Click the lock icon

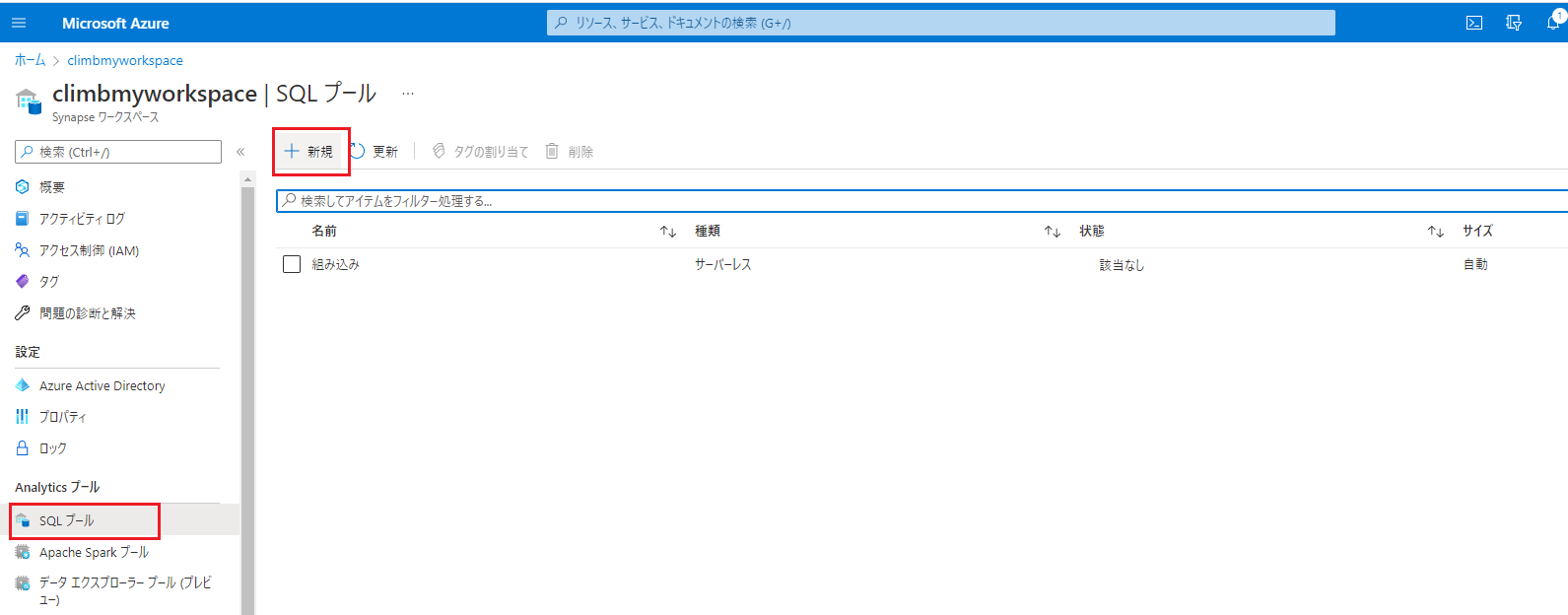(x=23, y=448)
